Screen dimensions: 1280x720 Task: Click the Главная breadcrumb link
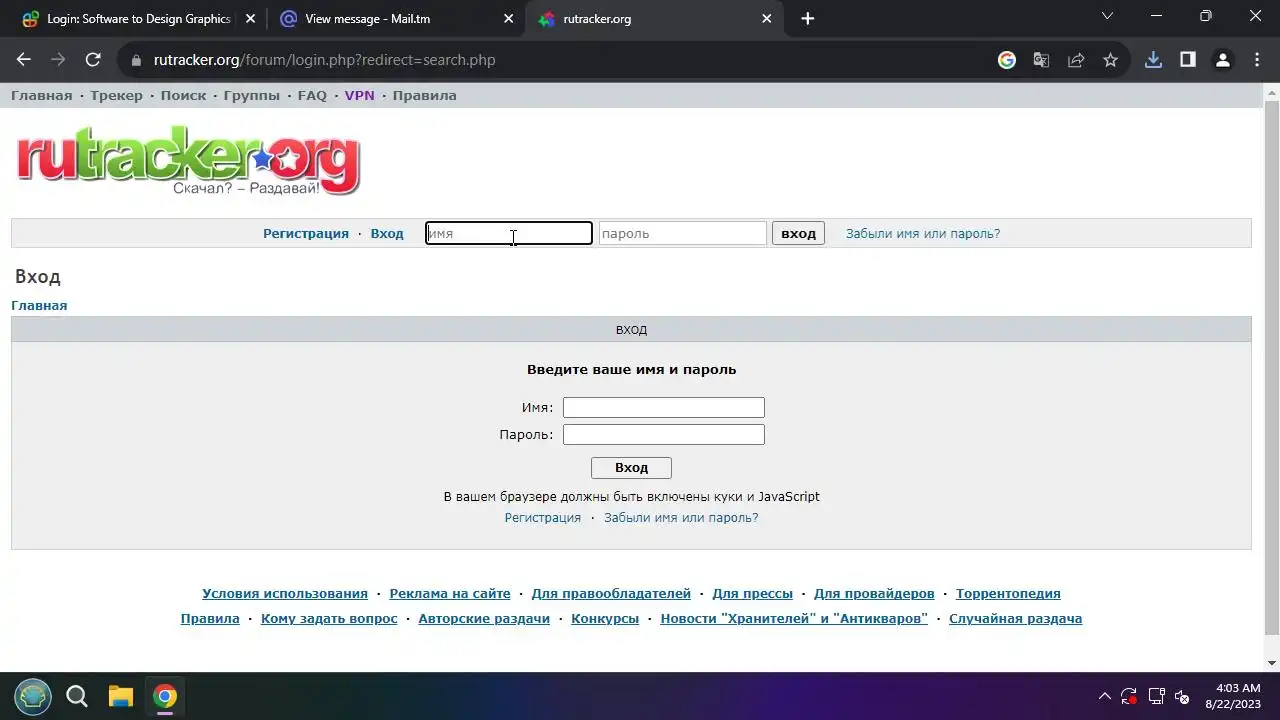click(39, 306)
